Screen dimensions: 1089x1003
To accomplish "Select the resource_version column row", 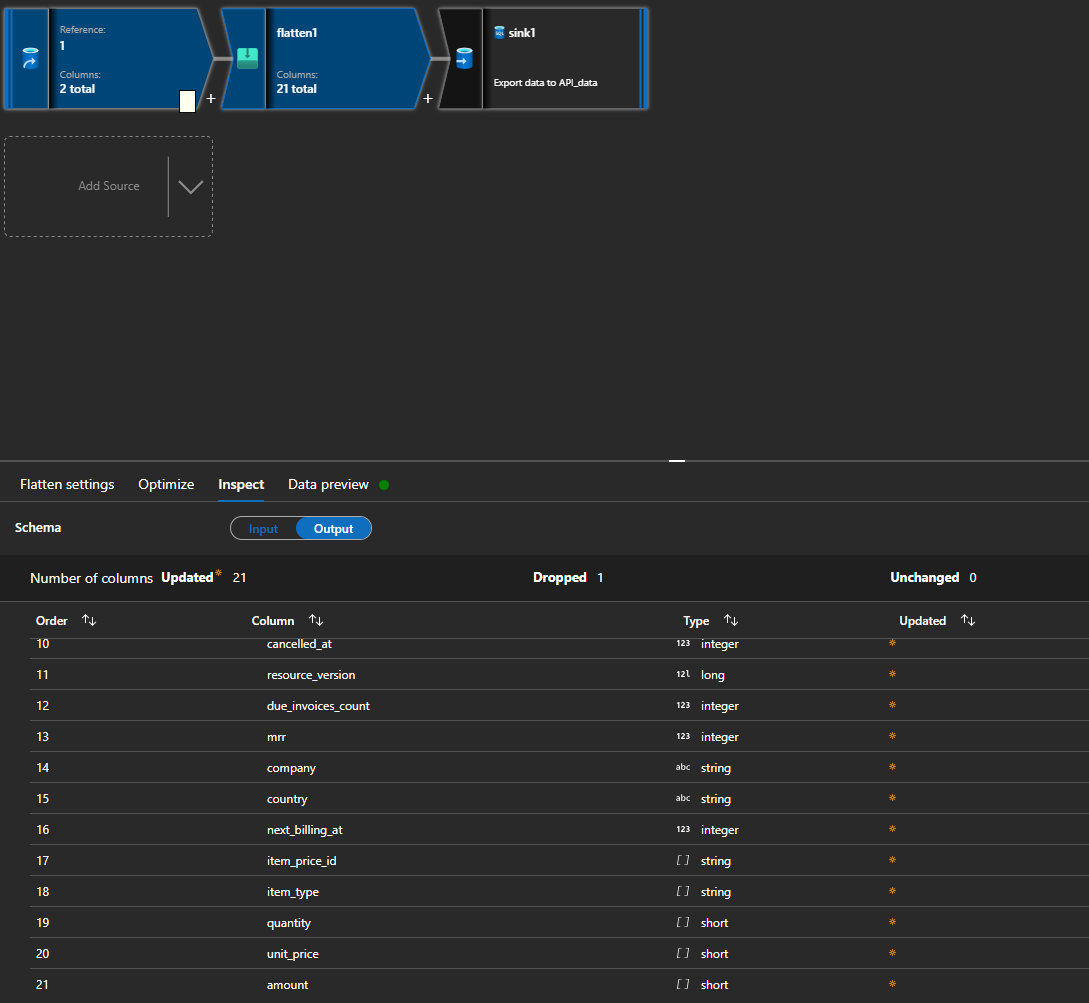I will (559, 674).
